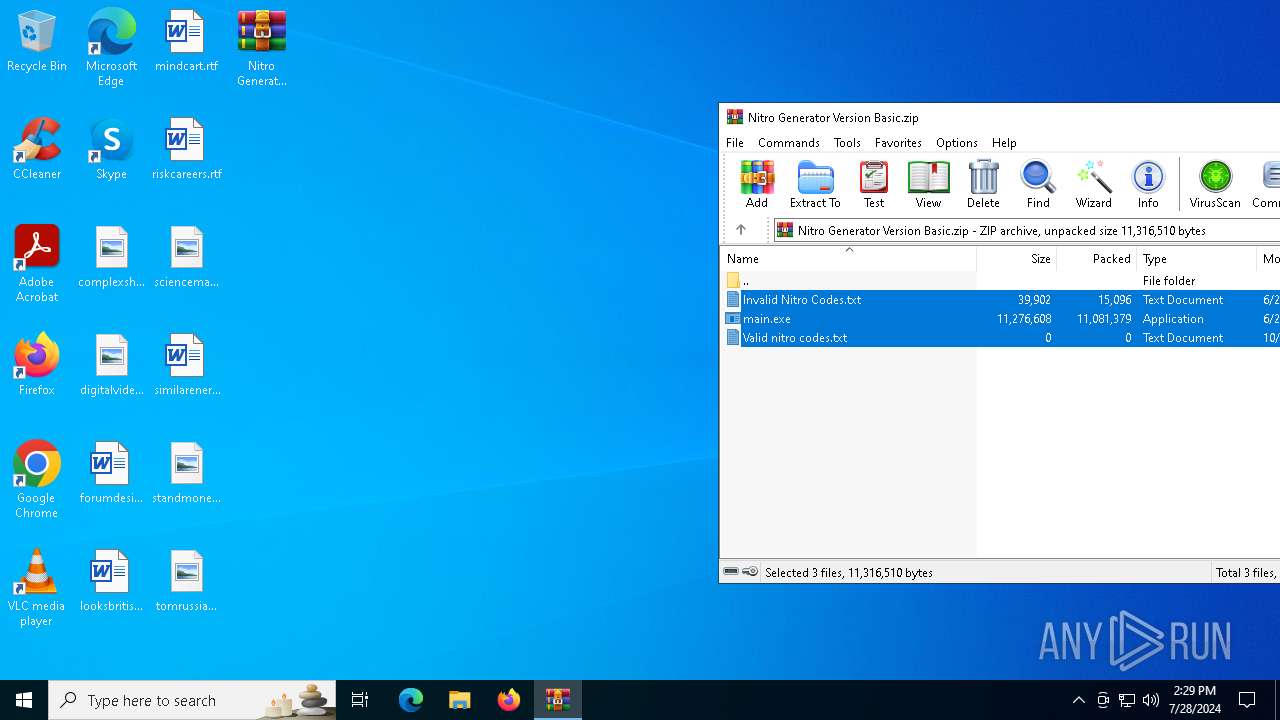Select complexsh image file on desktop
This screenshot has height=720, width=1280.
tap(111, 258)
